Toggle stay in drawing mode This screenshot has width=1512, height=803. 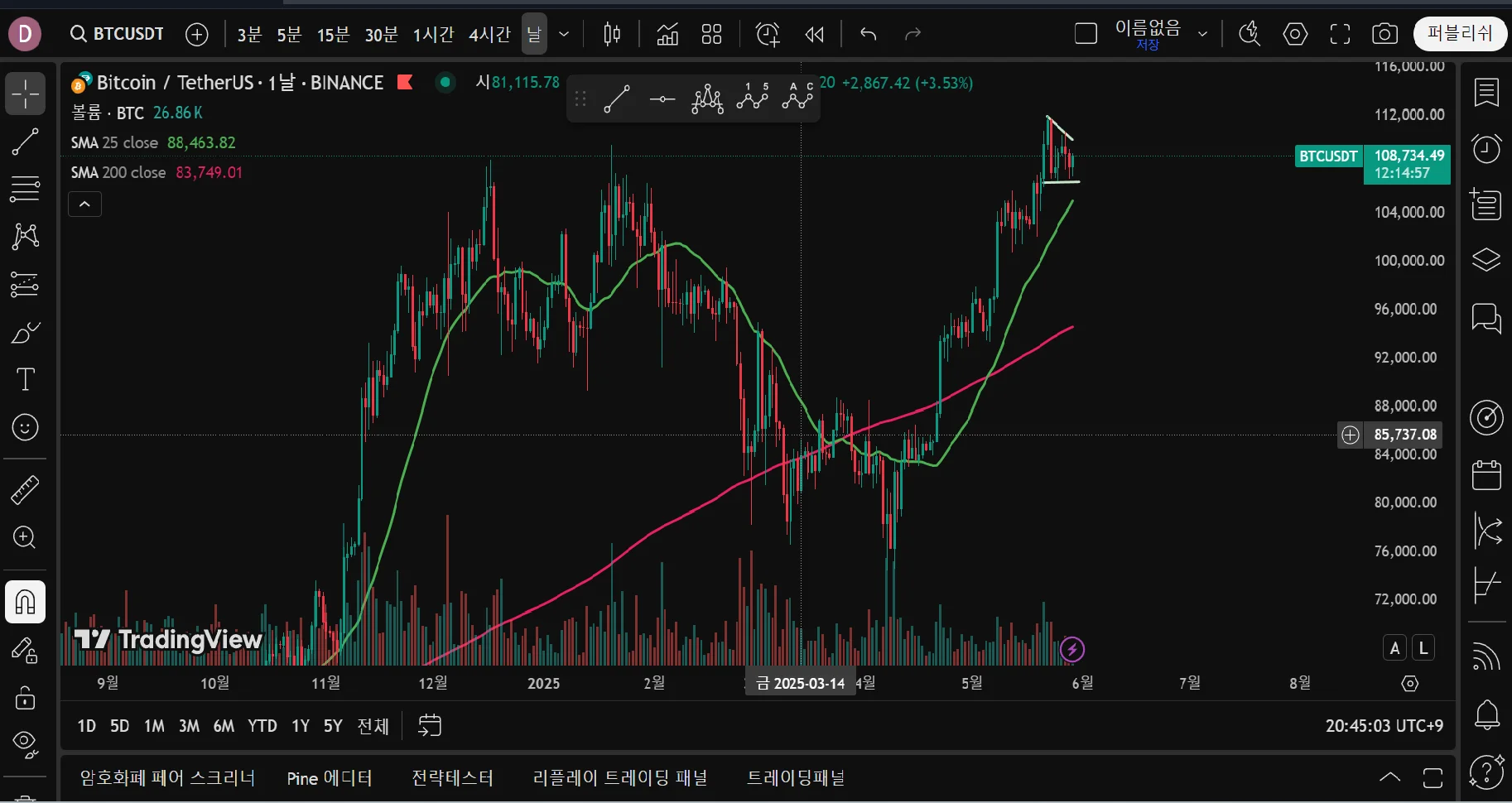(x=26, y=651)
